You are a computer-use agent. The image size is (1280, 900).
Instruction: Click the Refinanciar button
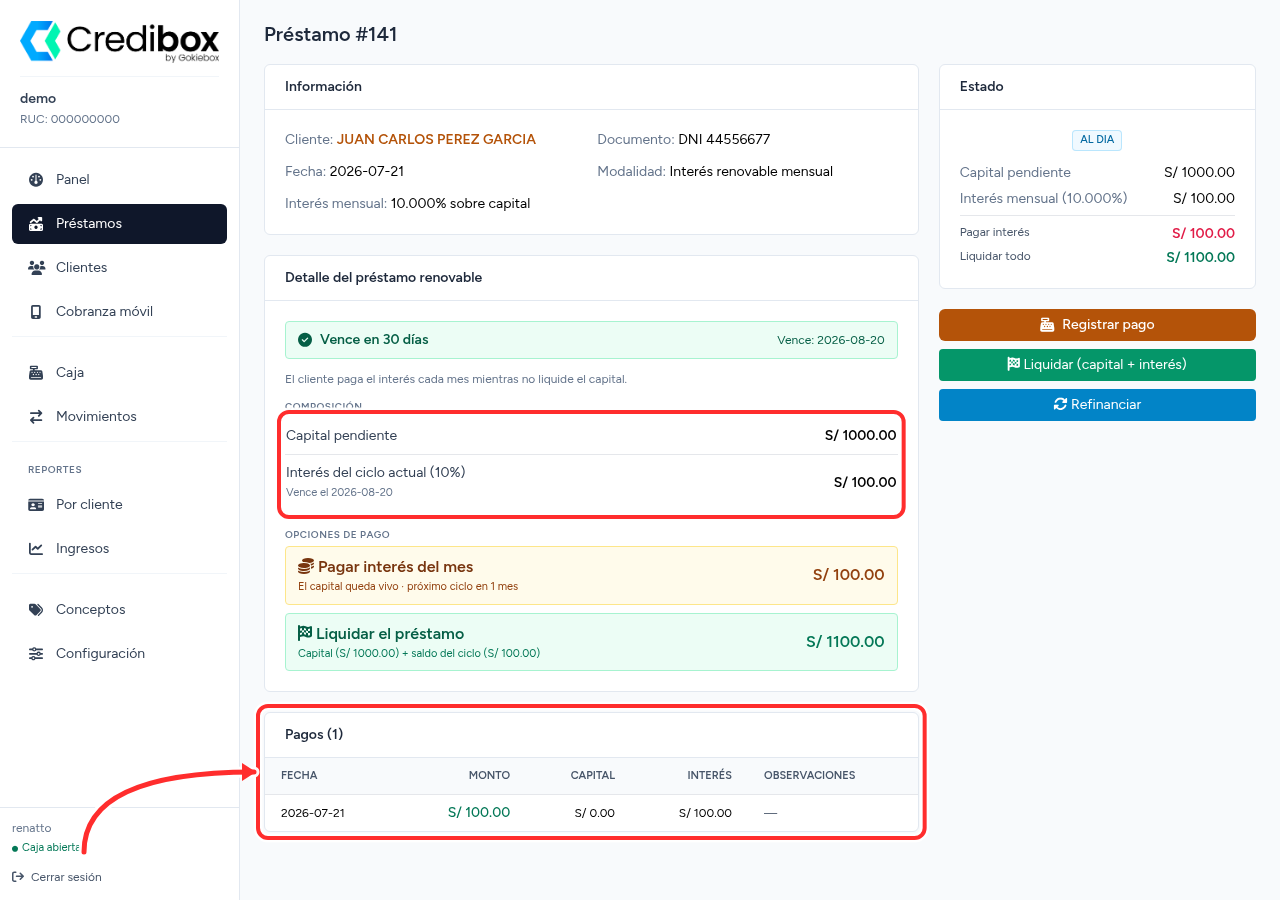1097,405
